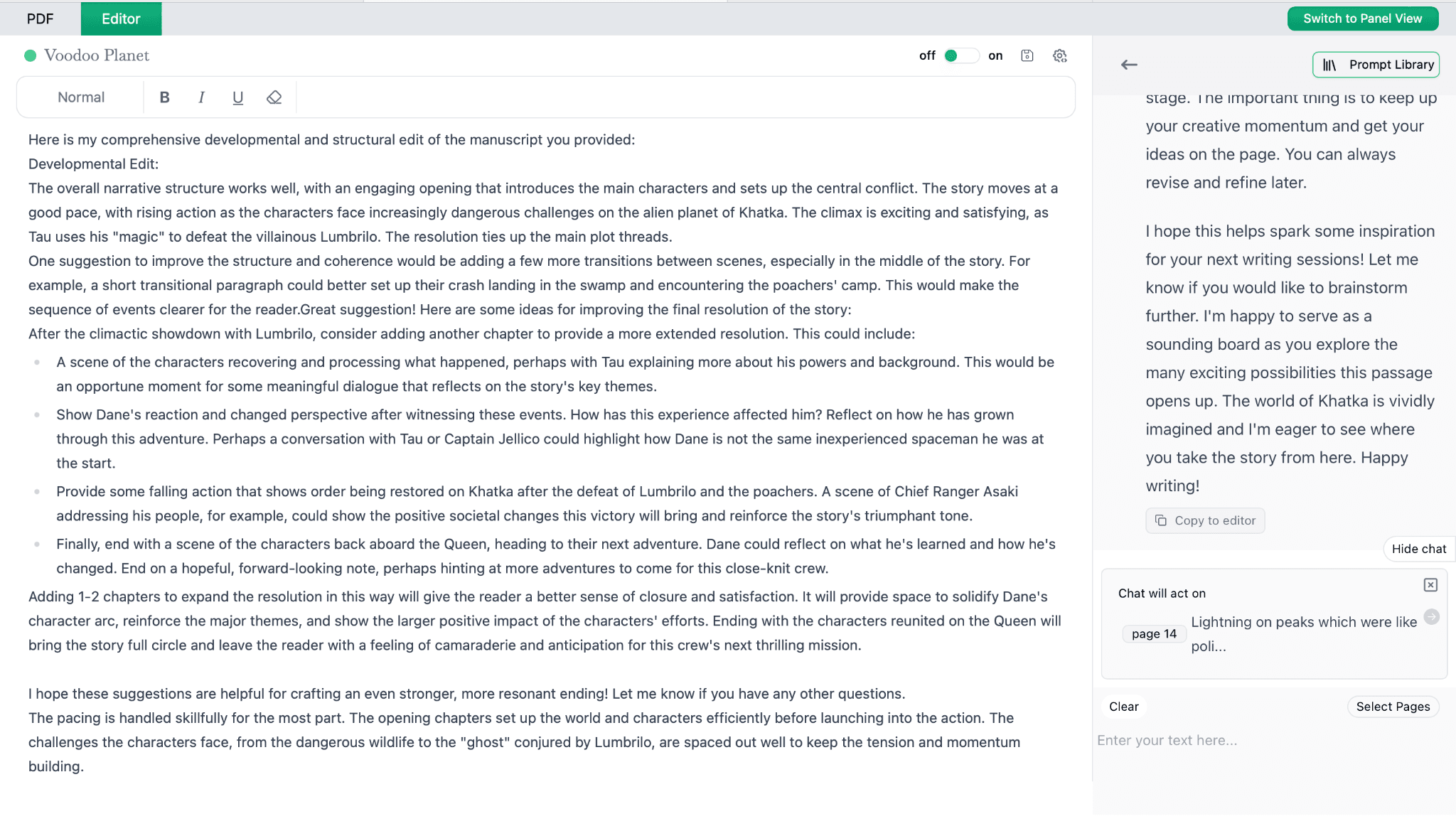
Task: Hide the chat panel
Action: pyautogui.click(x=1419, y=549)
